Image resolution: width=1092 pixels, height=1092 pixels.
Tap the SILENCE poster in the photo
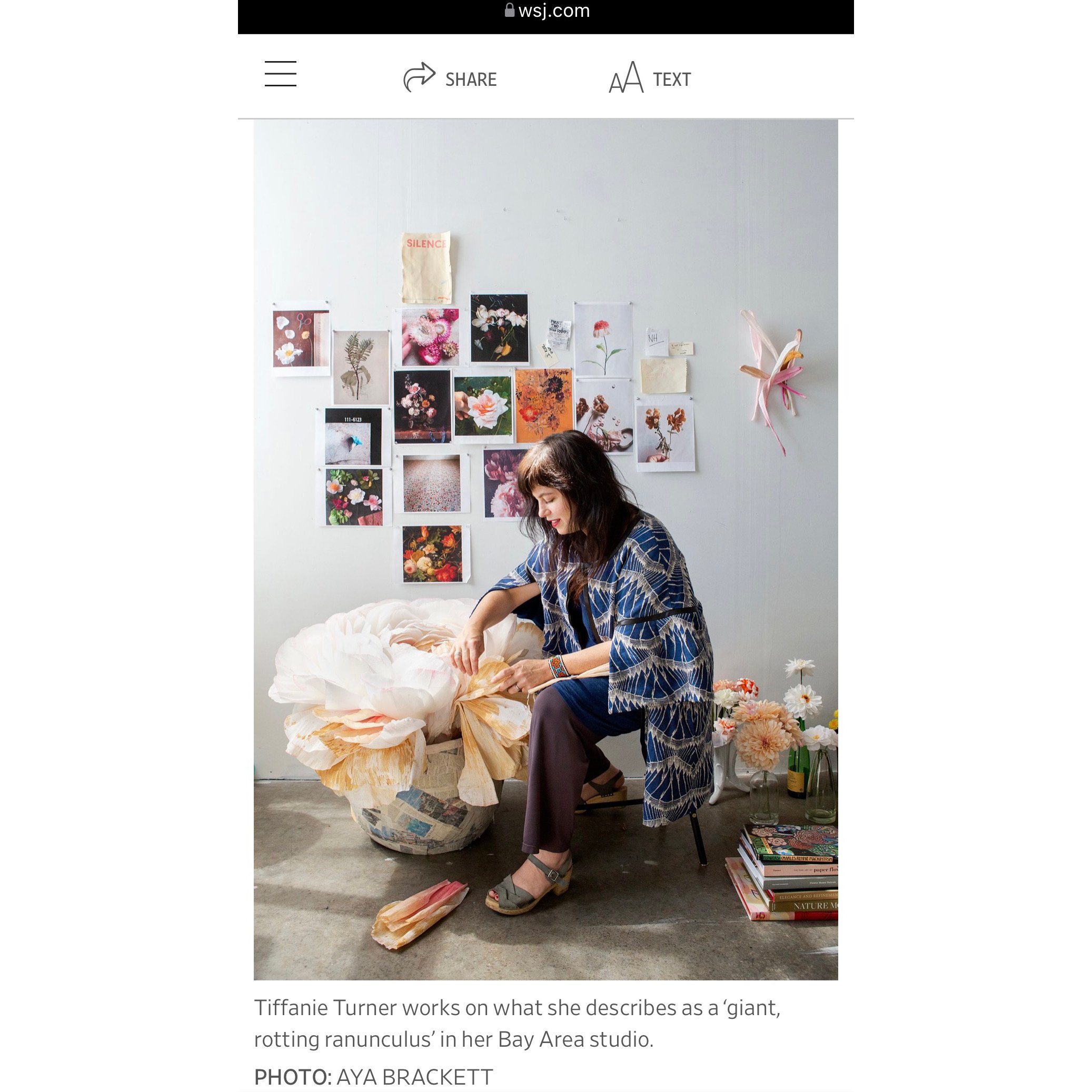pyautogui.click(x=426, y=267)
